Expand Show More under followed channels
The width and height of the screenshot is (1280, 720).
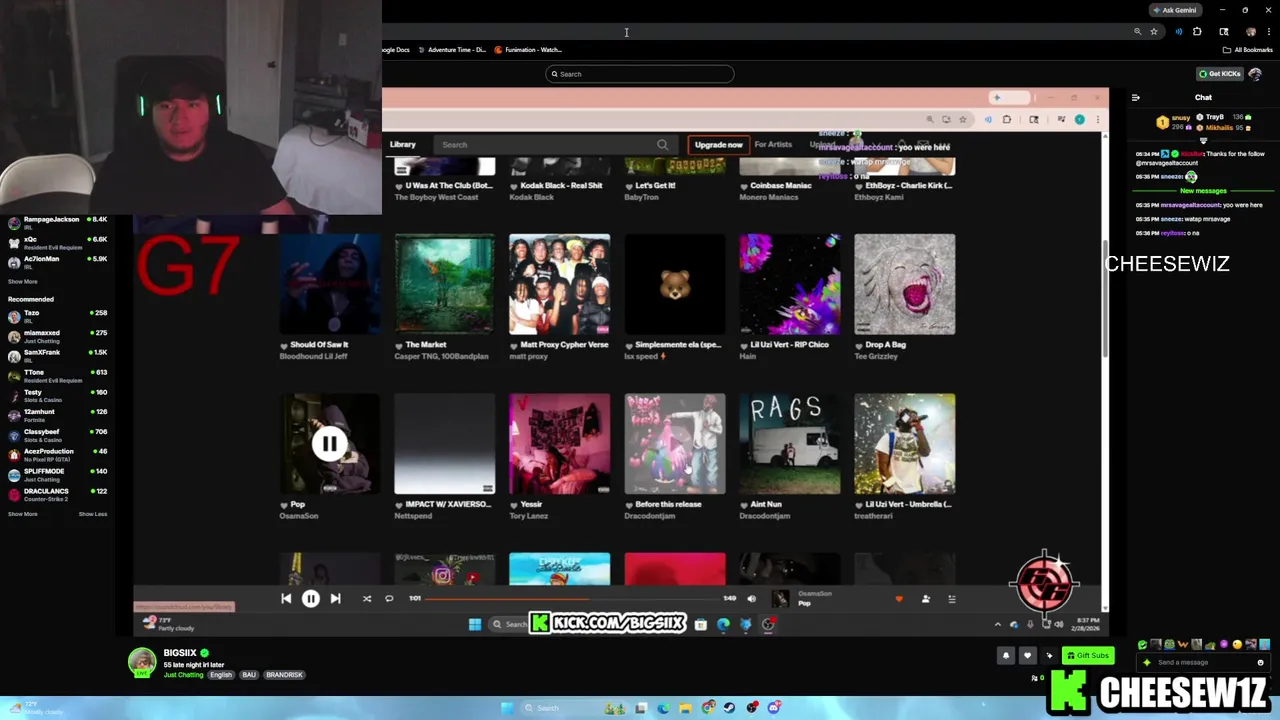tap(23, 282)
